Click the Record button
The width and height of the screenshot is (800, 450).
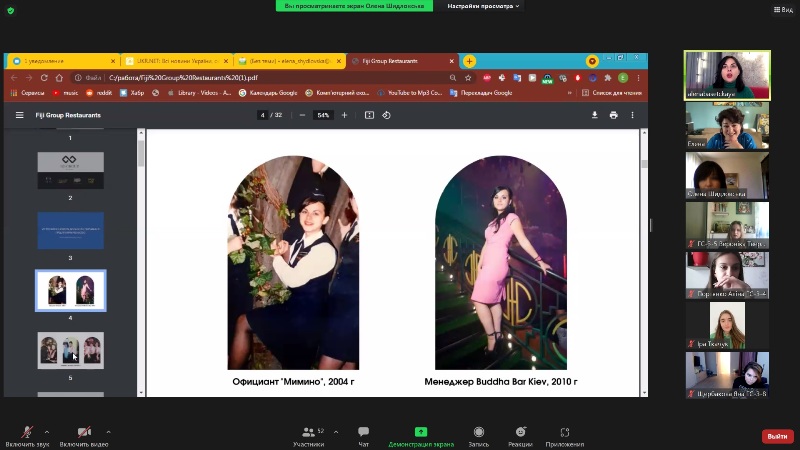[479, 437]
